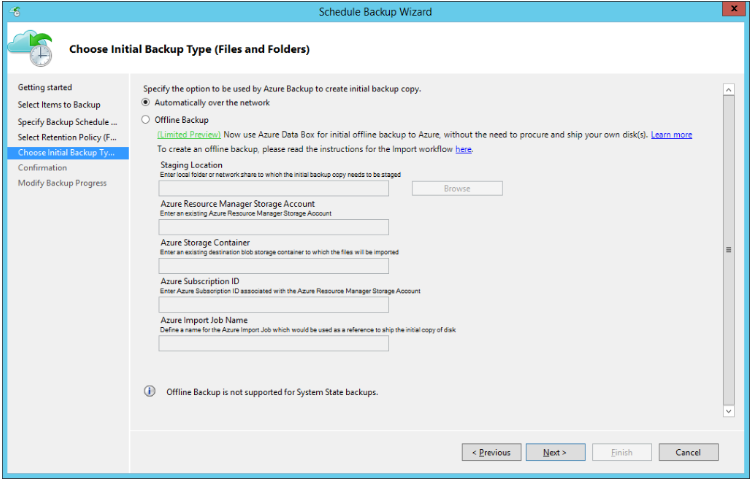Click the Azure Storage Container field
The image size is (751, 482).
(x=273, y=266)
